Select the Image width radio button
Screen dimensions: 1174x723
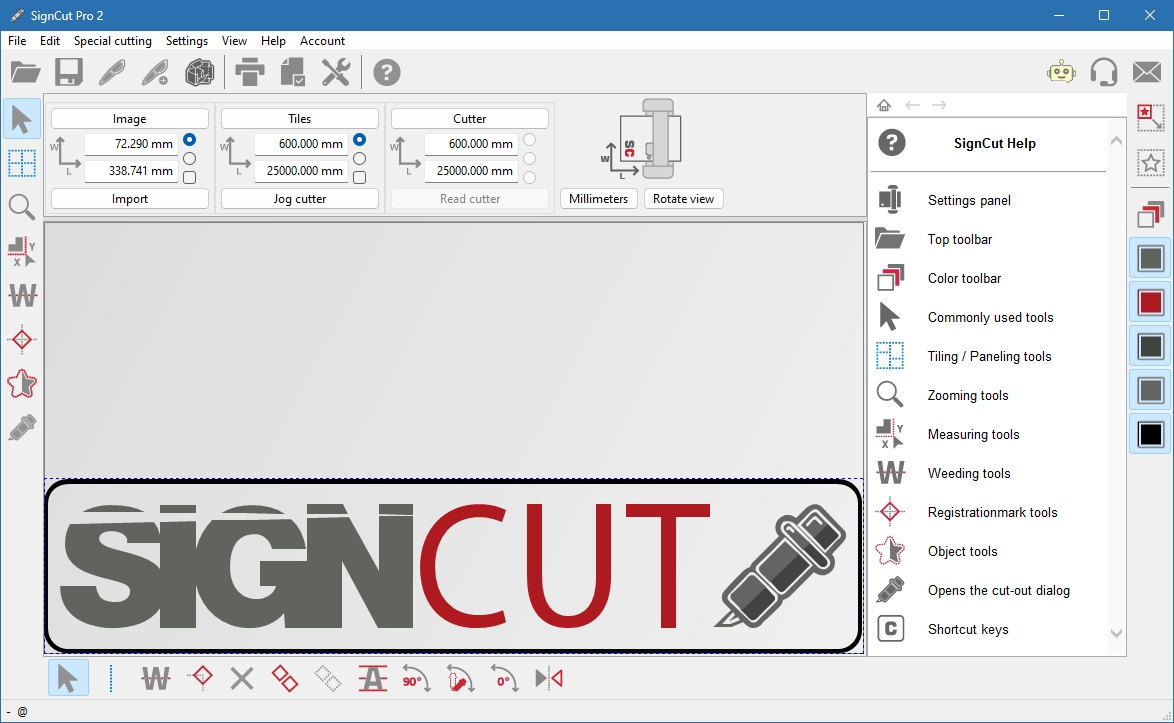(x=189, y=140)
